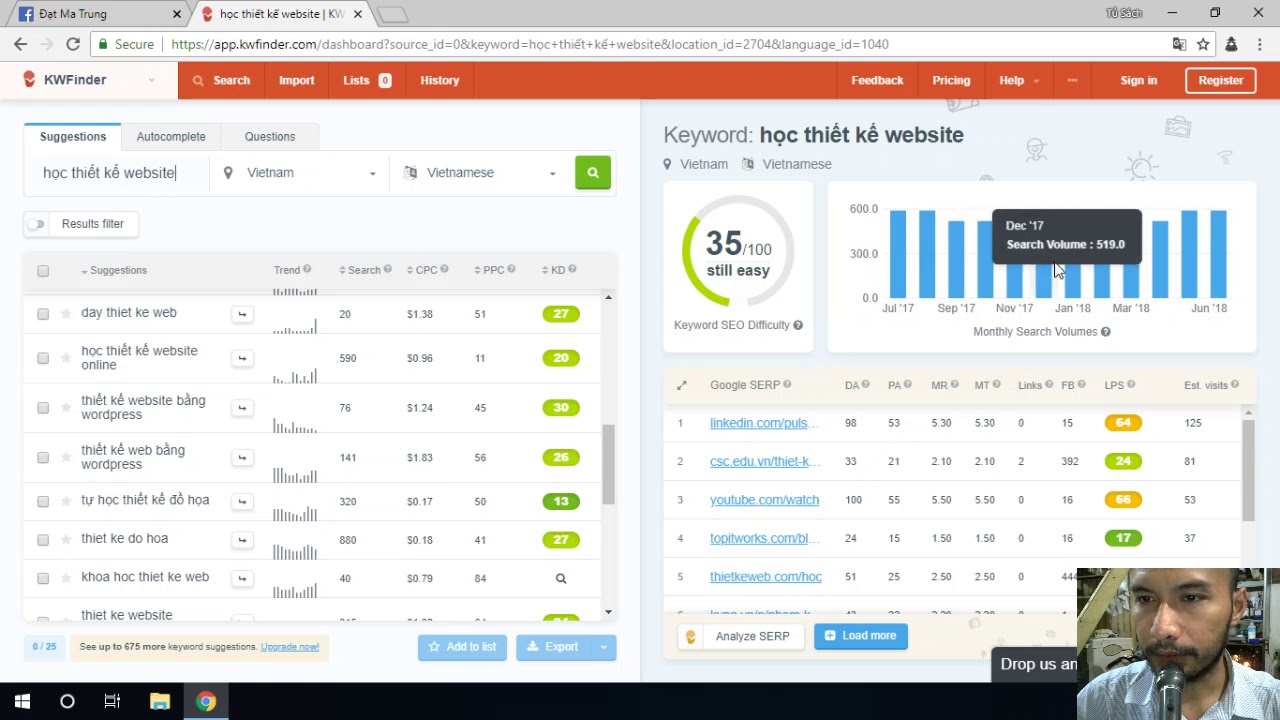
Task: Open CPC column help icon
Action: [x=444, y=270]
